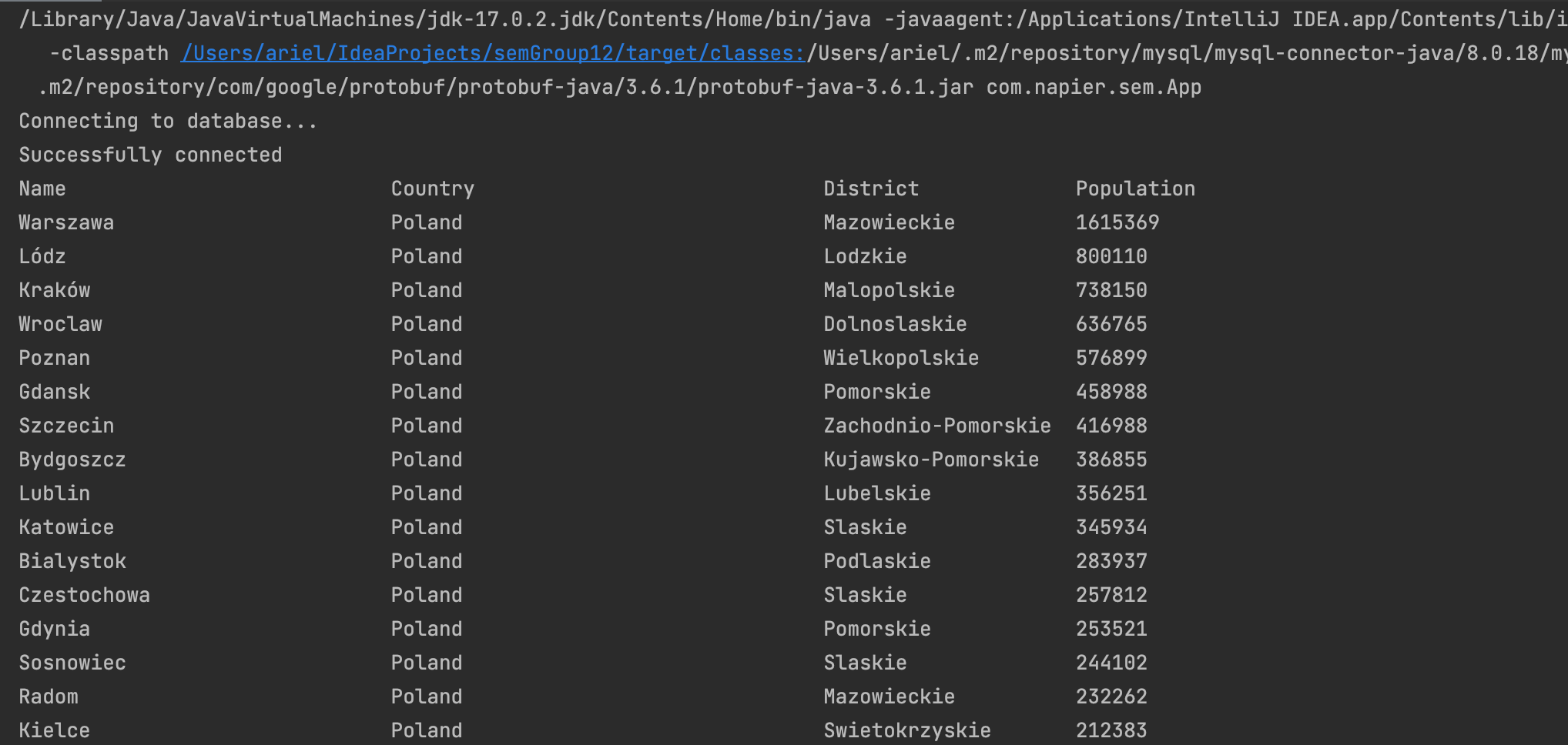
Task: Click the 'District' column header
Action: point(871,189)
